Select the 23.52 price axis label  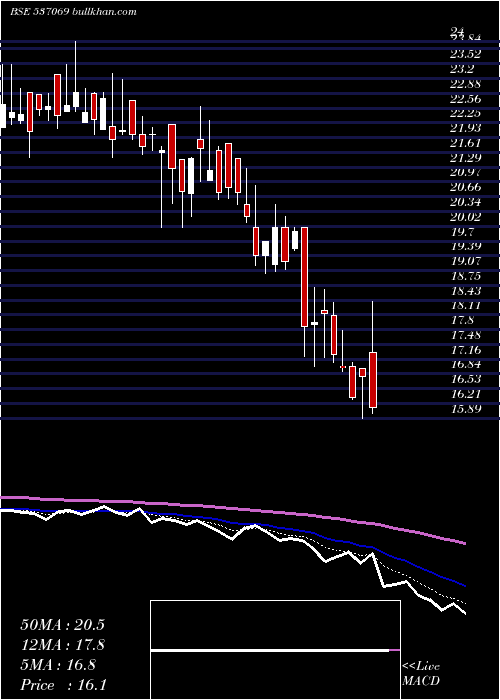466,54
